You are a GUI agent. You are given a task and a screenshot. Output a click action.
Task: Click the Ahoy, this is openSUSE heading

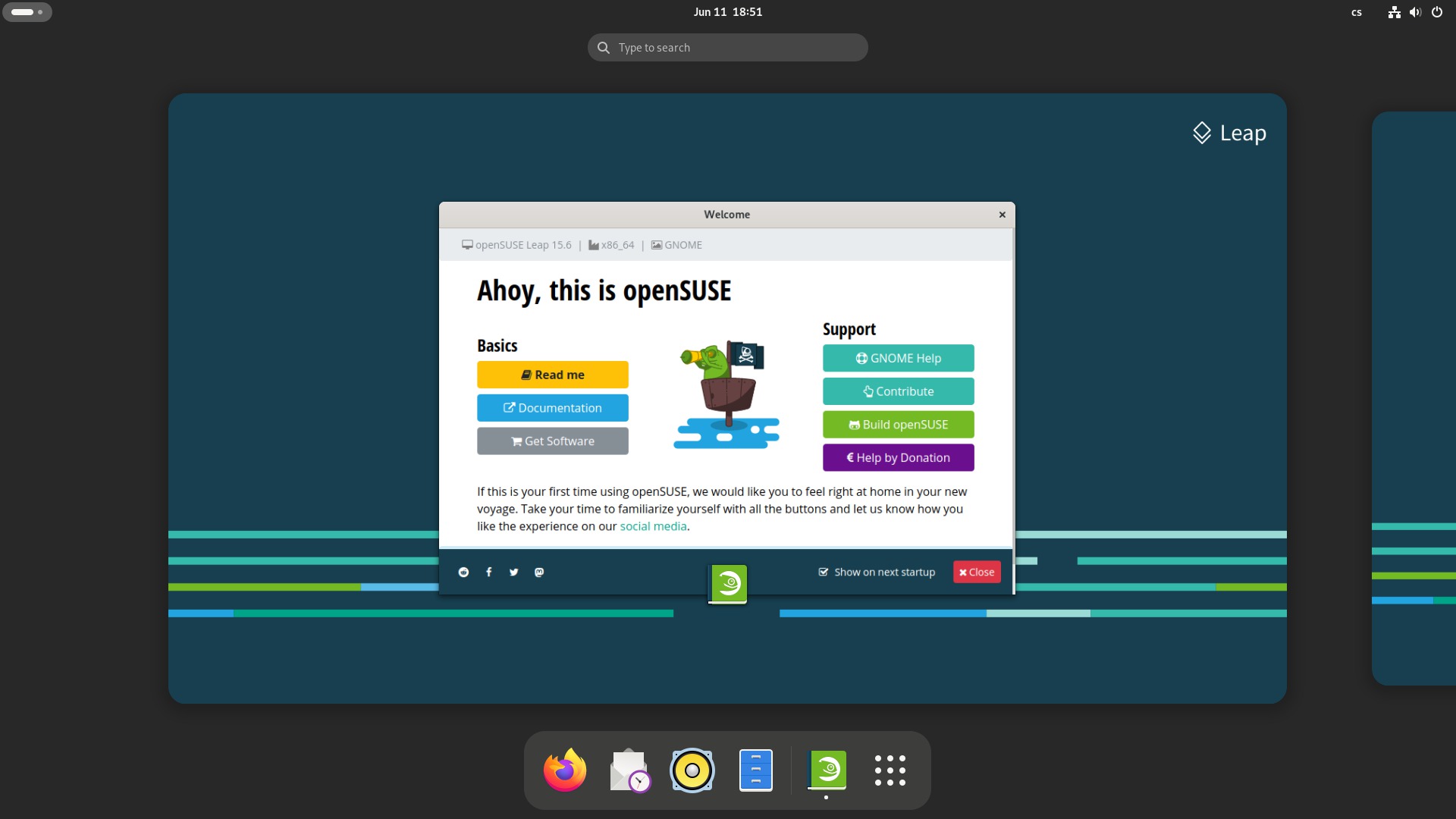click(x=604, y=291)
